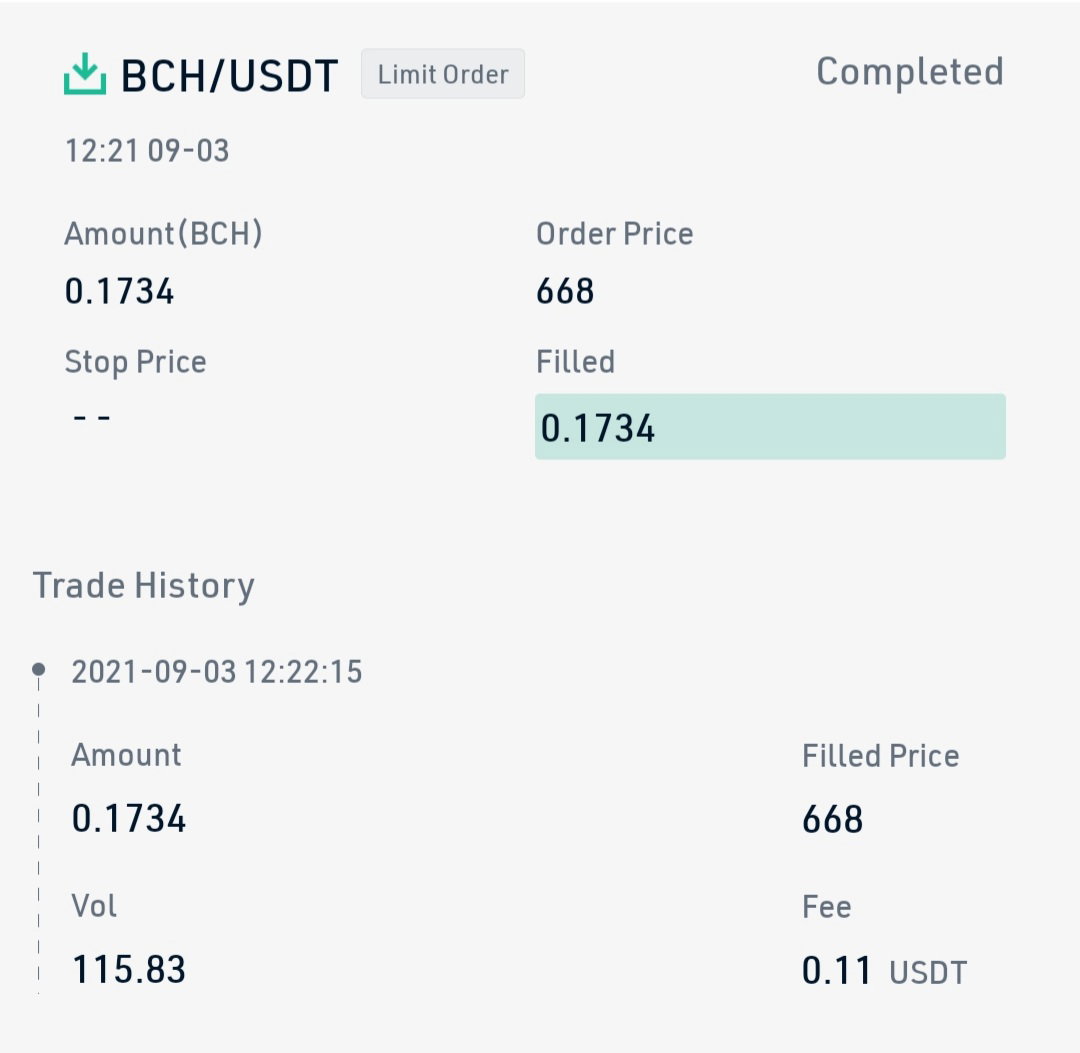Select the 0.11 USDT fee value

[884, 971]
